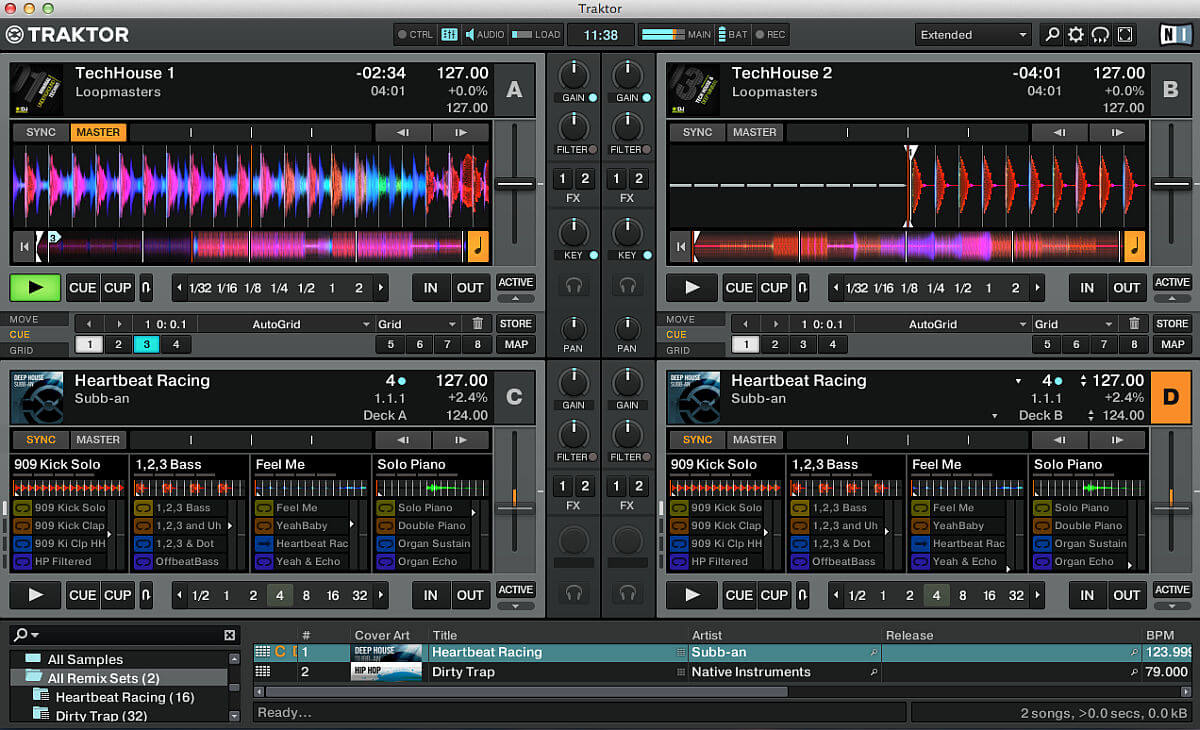Click the STORE button on Deck A
1200x730 pixels.
tap(516, 324)
